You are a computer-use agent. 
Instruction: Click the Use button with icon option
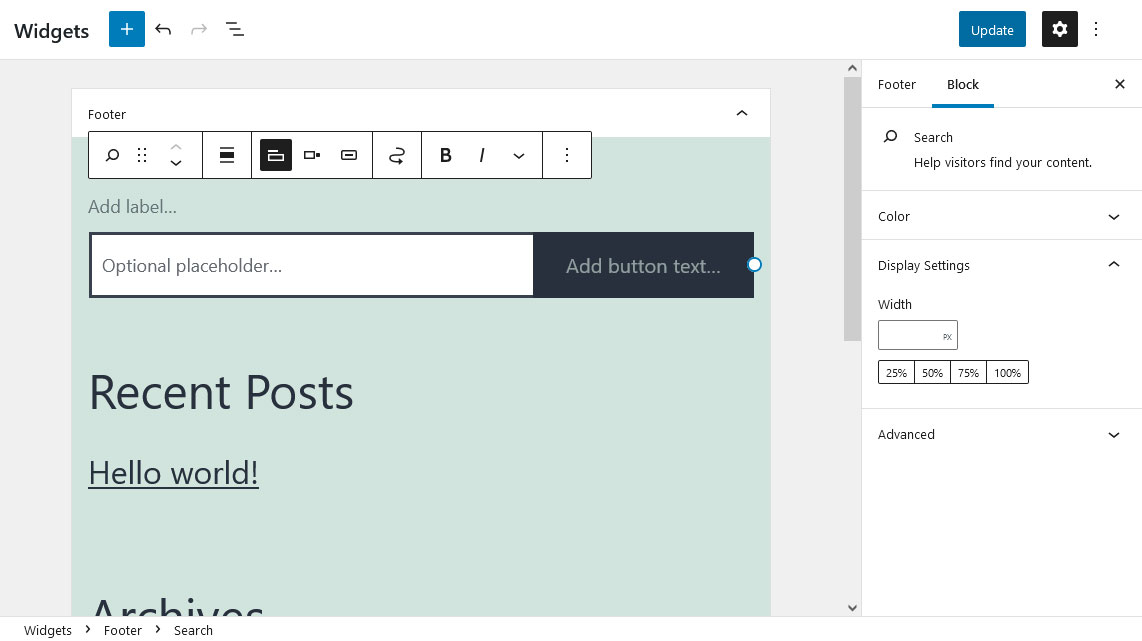click(x=348, y=155)
